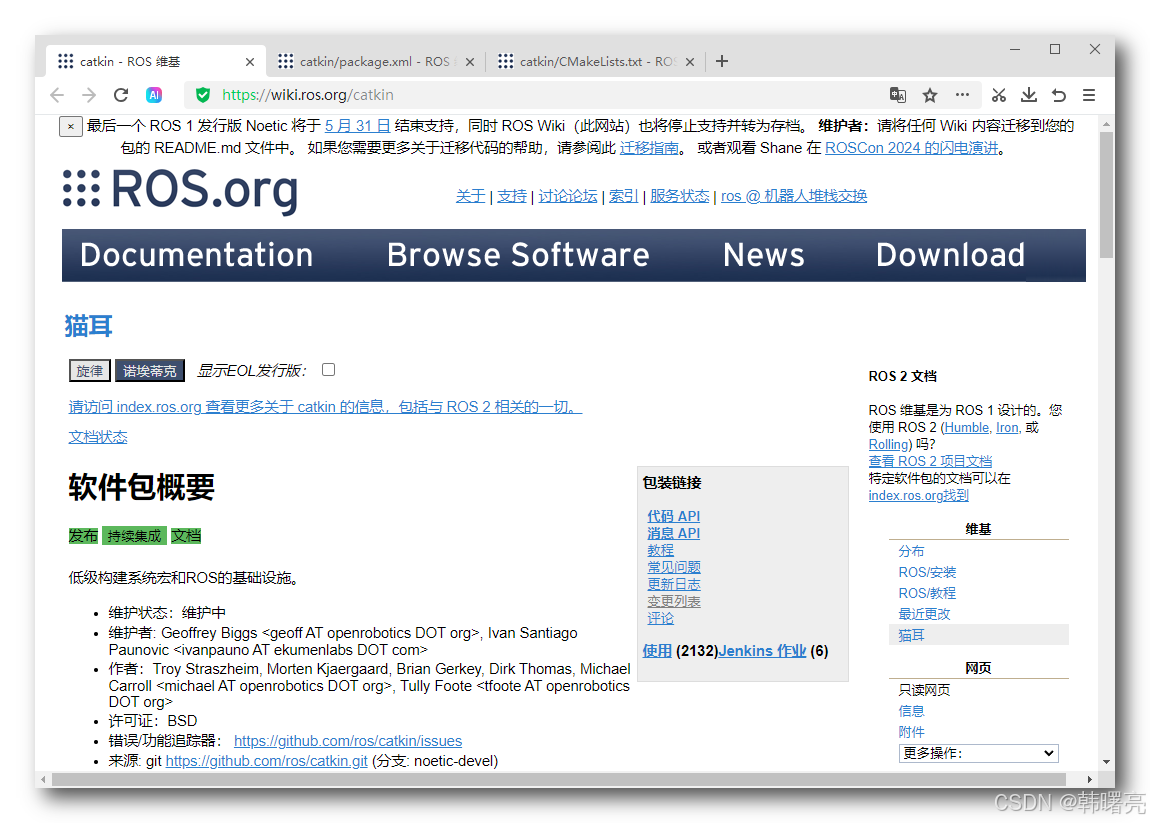Click the green 文档 badge

point(186,536)
